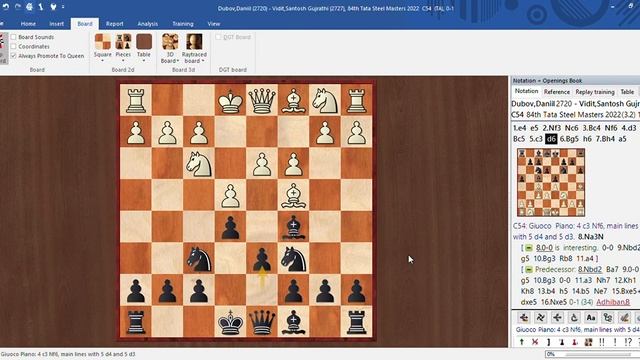
Task: Click the Redo arrow in the title bar
Action: (18, 7)
